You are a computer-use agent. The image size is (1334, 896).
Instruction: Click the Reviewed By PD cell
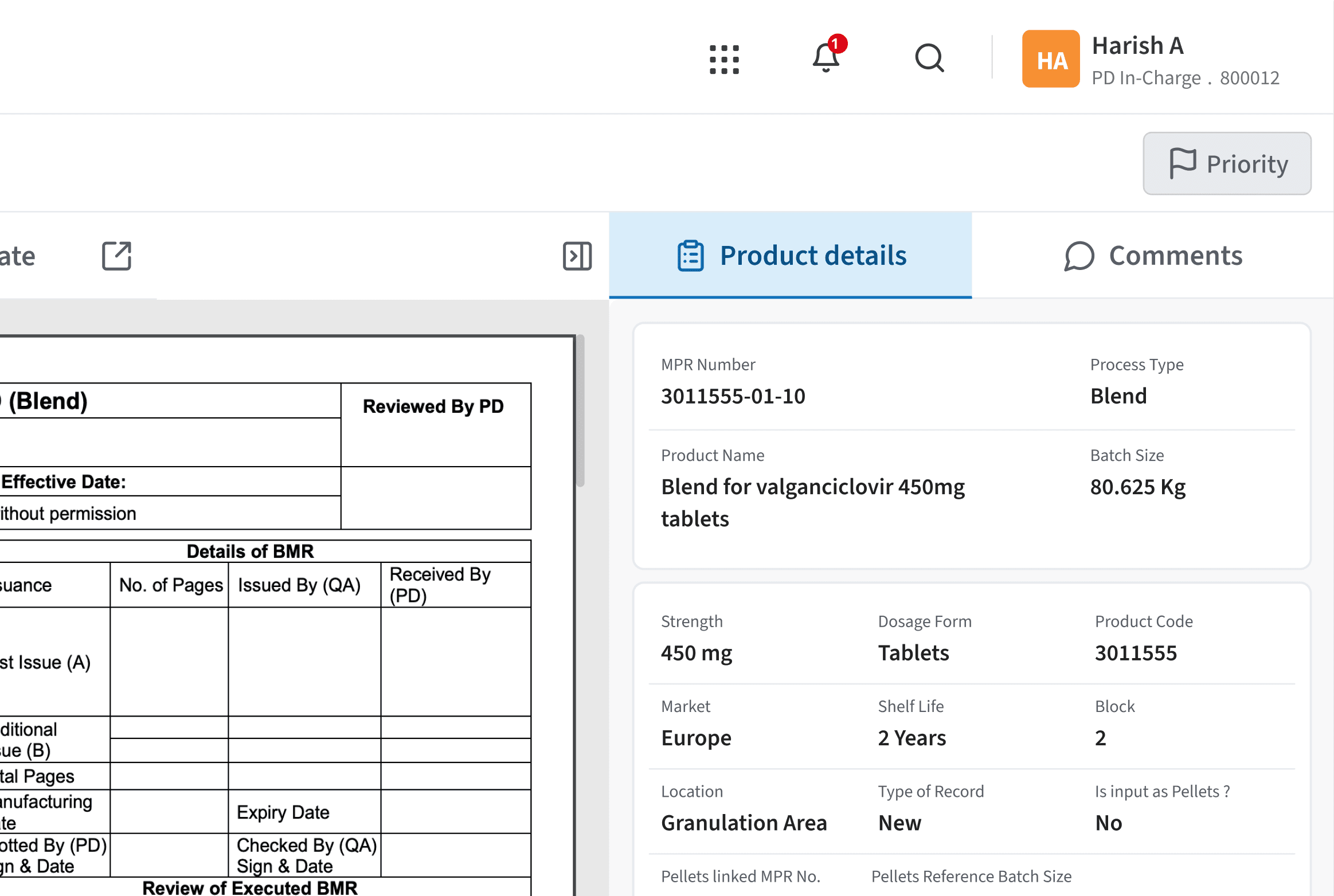click(433, 406)
